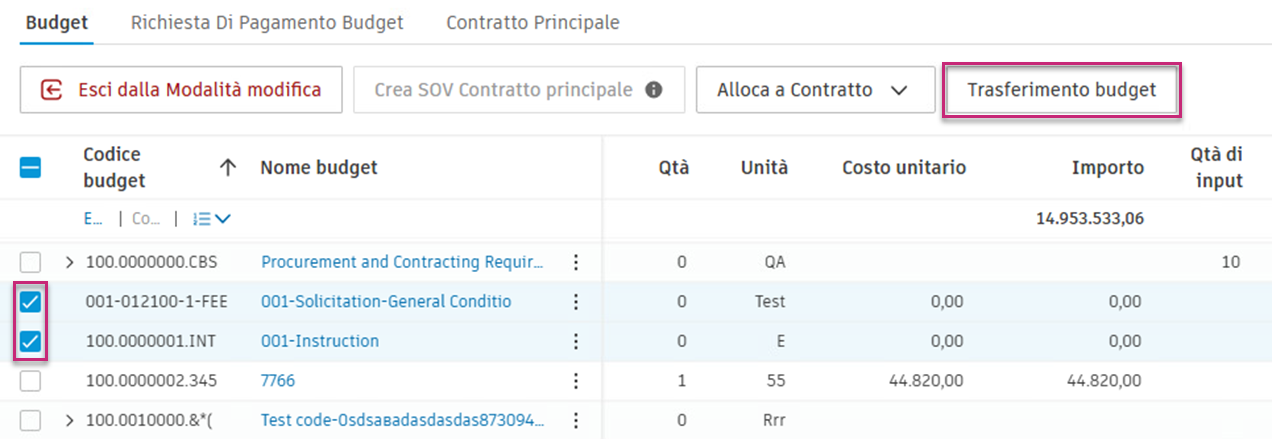The width and height of the screenshot is (1272, 439).
Task: Uncheck the 001-012100-1-FEE row checkbox
Action: tap(31, 302)
